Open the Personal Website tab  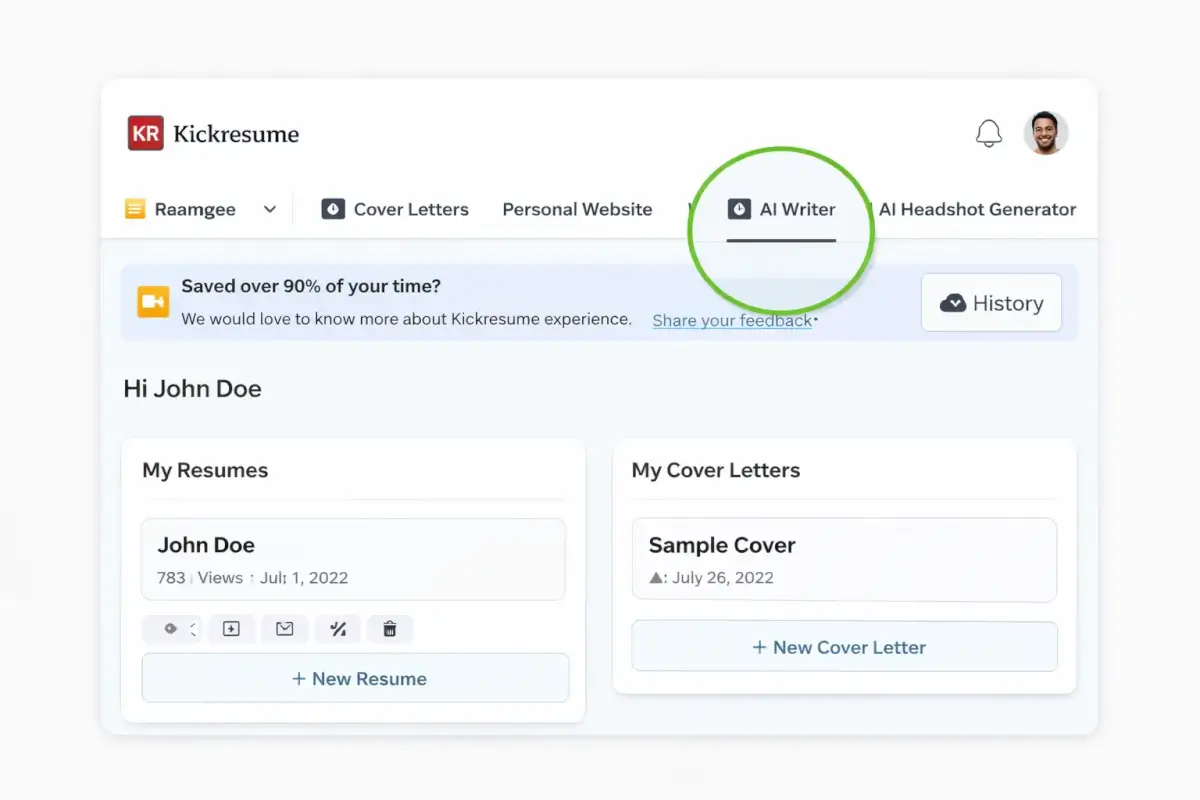[577, 209]
